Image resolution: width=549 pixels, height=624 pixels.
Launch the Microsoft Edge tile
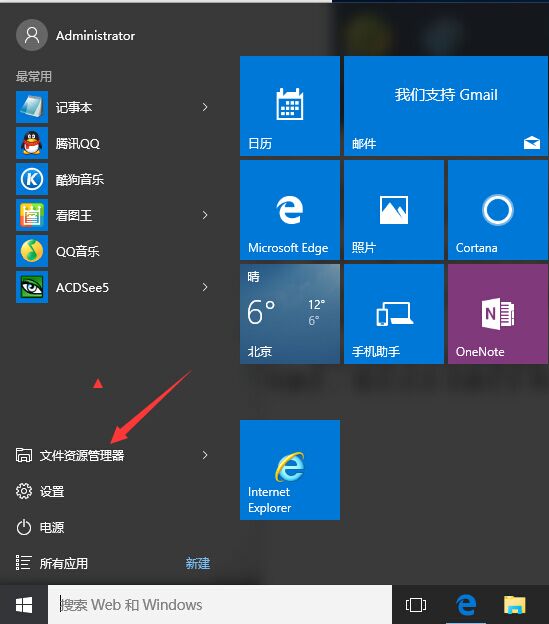(290, 210)
